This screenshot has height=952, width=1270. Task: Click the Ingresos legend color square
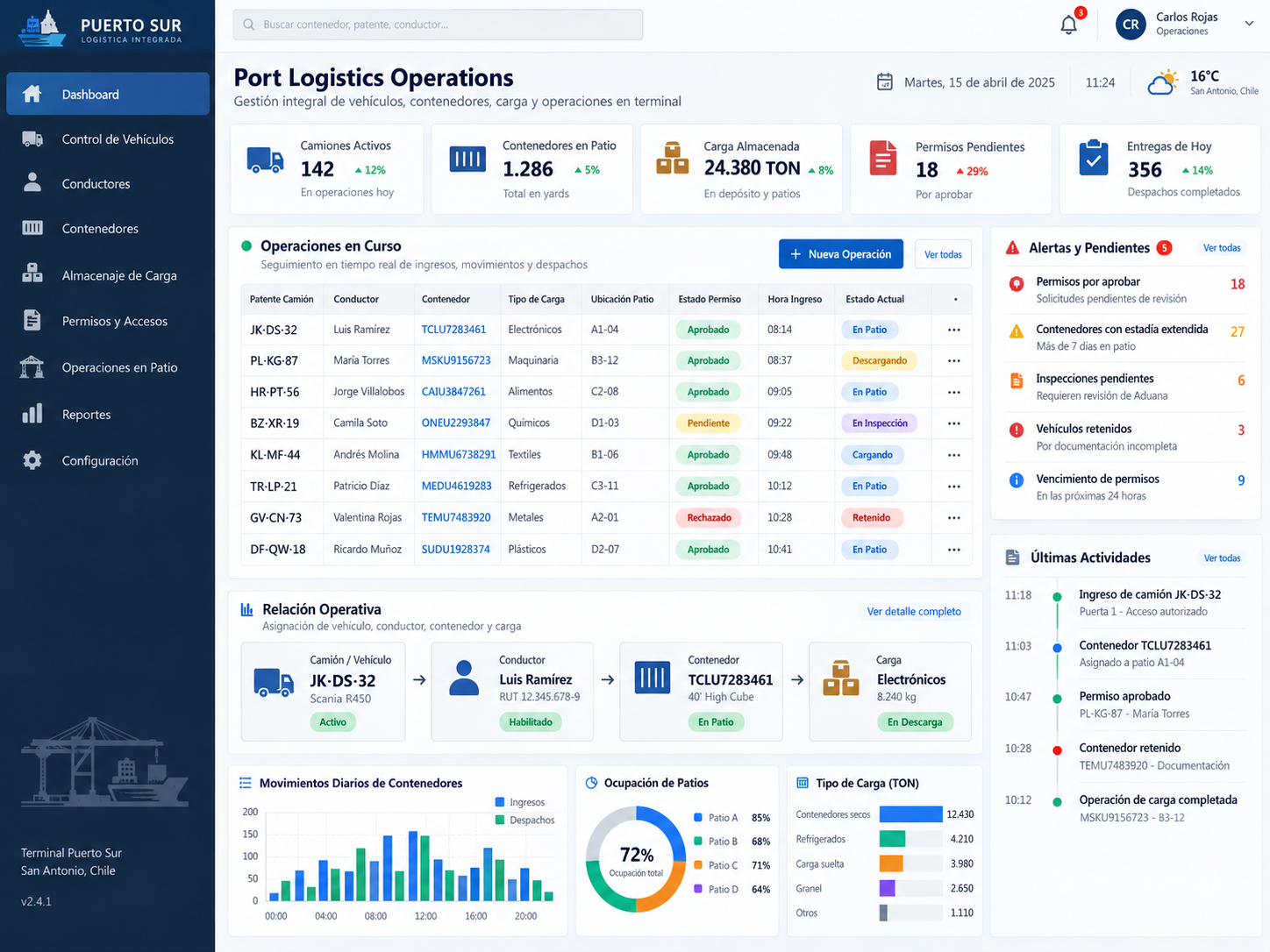coord(500,802)
